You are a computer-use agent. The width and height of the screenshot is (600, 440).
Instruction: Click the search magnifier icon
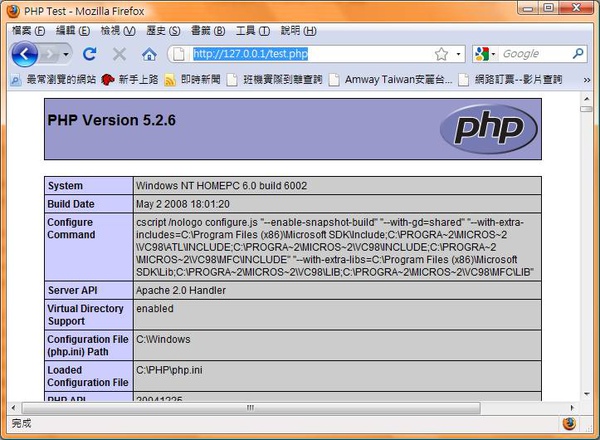pyautogui.click(x=578, y=54)
